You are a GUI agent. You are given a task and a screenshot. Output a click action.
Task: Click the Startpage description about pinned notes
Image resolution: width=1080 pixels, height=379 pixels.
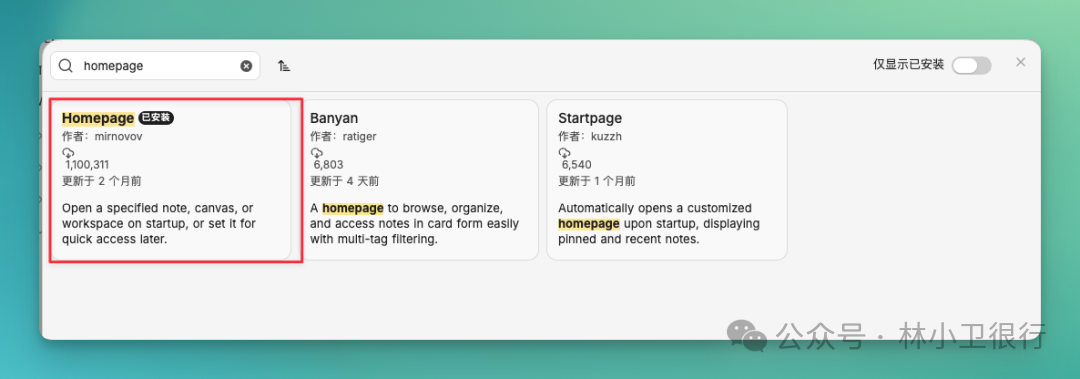tap(658, 224)
